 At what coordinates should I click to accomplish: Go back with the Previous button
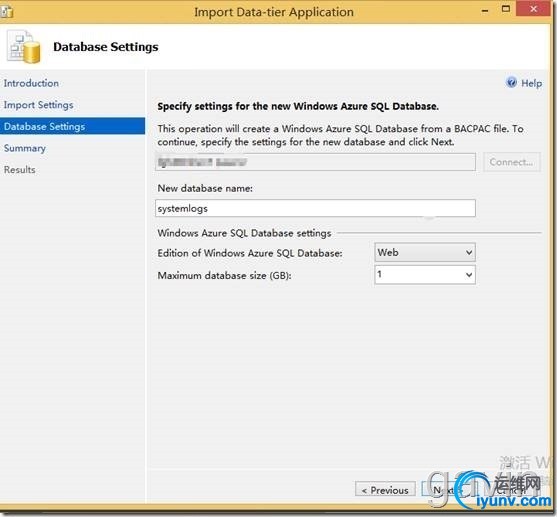click(x=385, y=490)
